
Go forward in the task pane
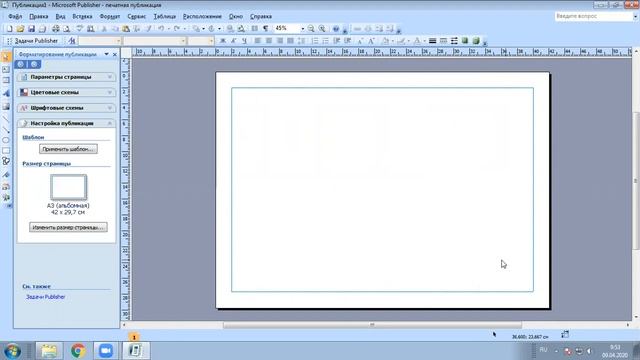point(34,64)
